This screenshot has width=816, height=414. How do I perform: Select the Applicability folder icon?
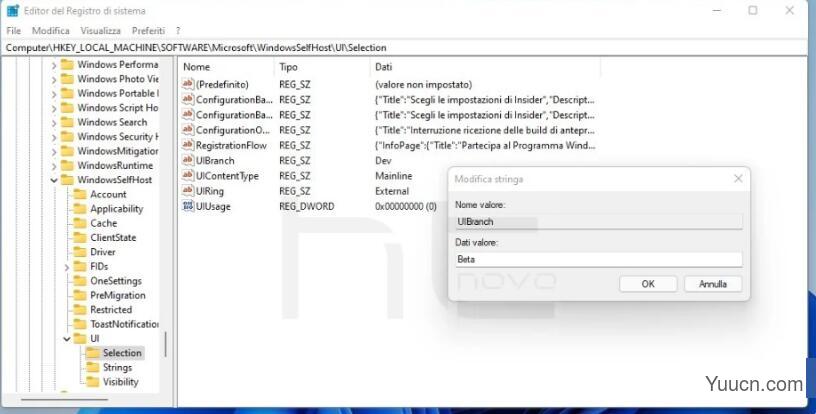coord(80,209)
